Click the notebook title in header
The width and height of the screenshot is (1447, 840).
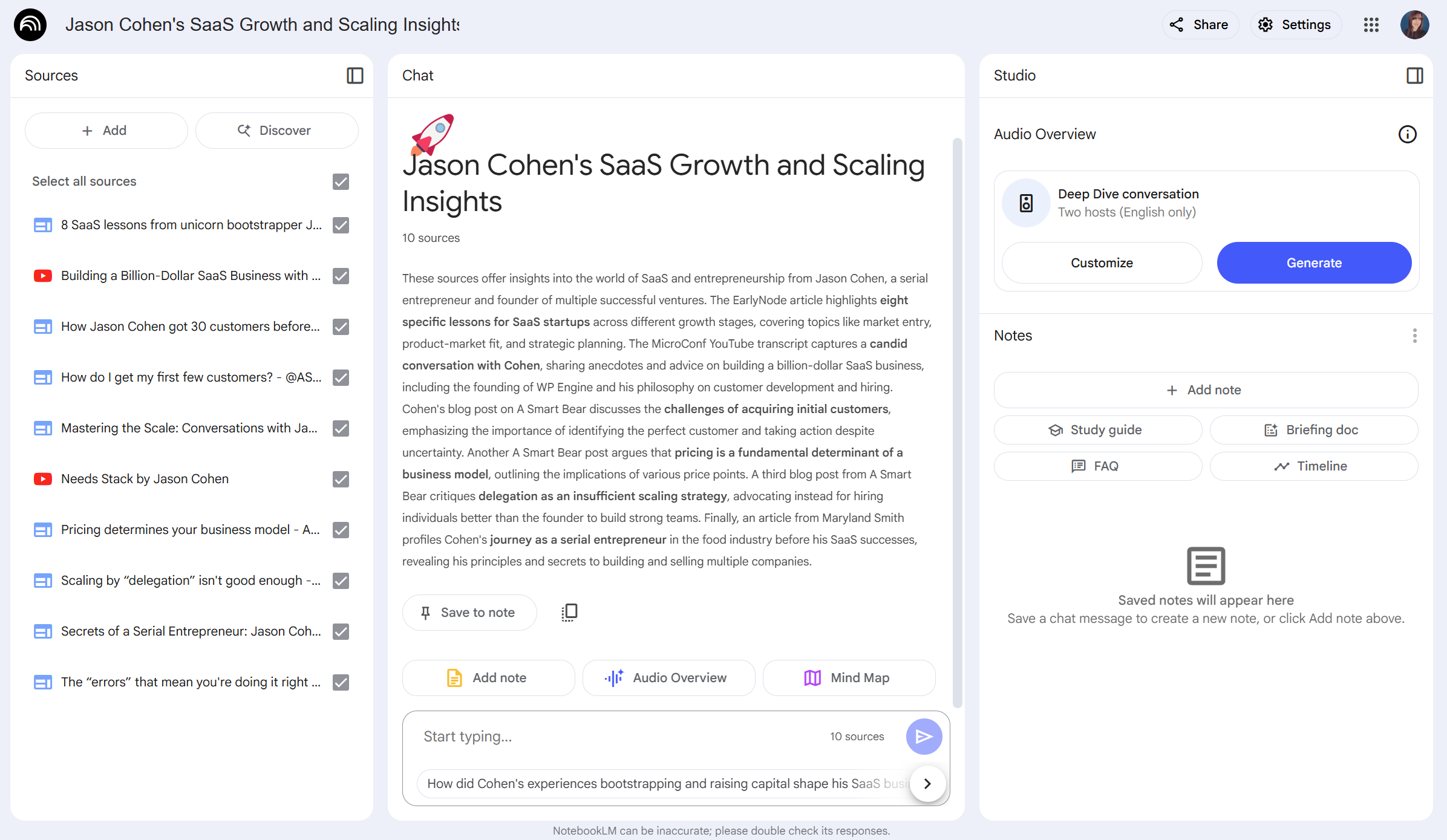(x=263, y=25)
